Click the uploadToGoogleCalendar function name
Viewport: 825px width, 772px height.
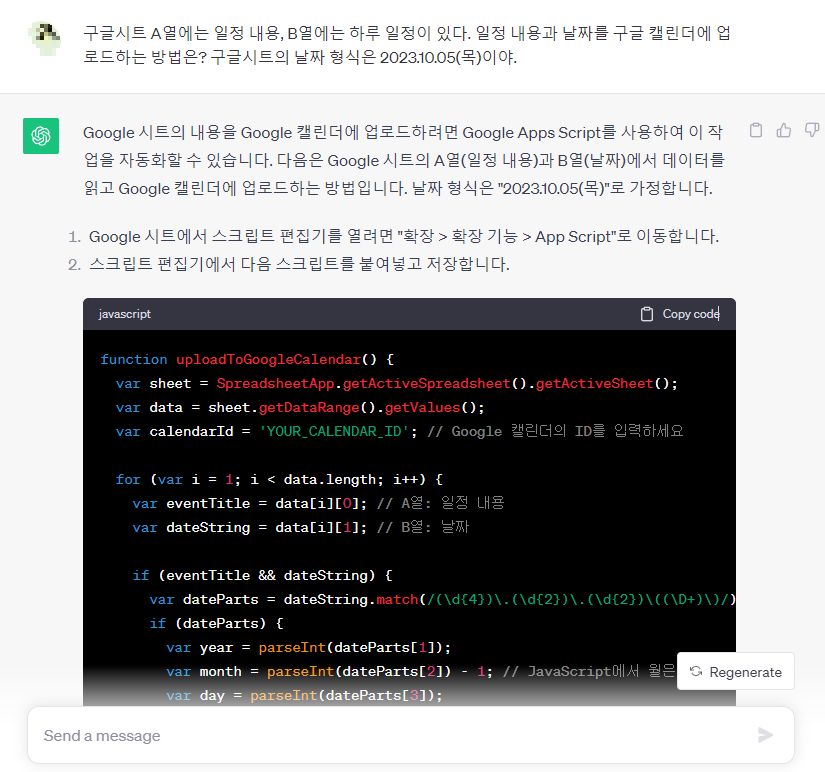tap(268, 359)
